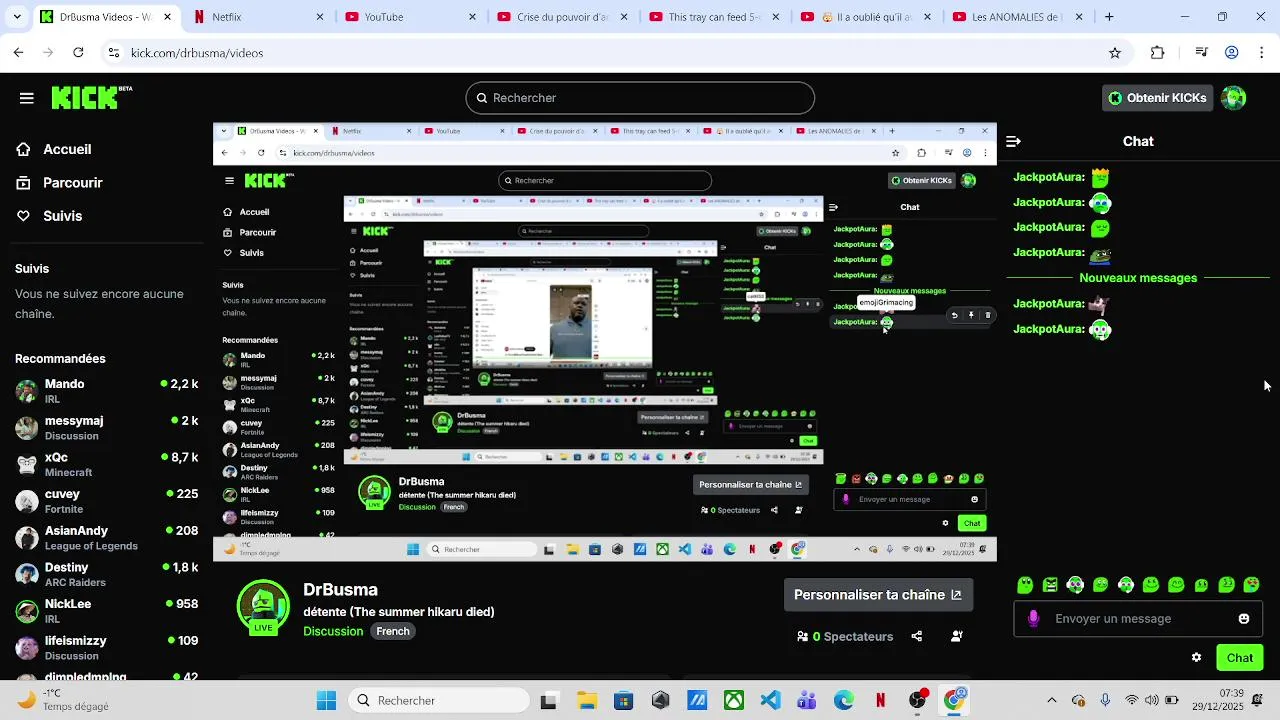Click DrBusma live avatar below the video

pos(263,606)
